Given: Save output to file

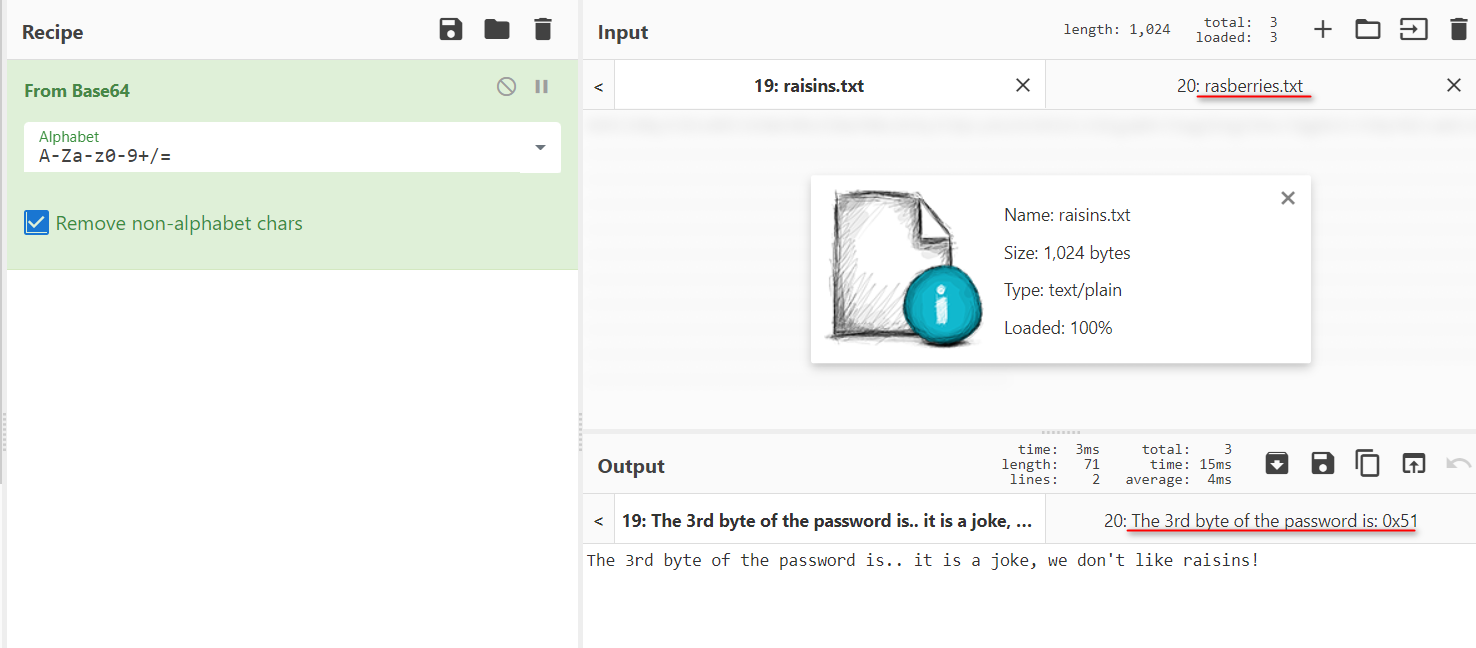Looking at the screenshot, I should tap(1323, 463).
